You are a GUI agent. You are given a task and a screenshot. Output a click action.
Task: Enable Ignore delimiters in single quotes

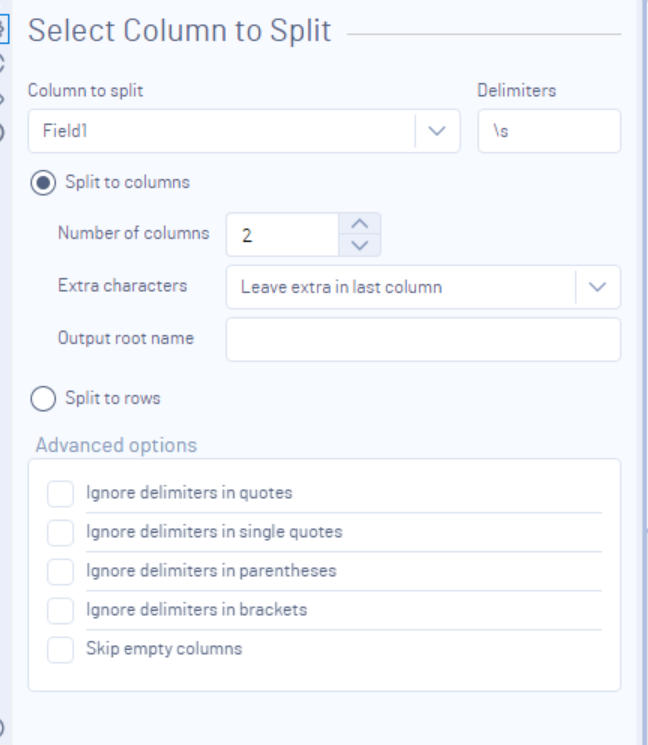point(60,533)
